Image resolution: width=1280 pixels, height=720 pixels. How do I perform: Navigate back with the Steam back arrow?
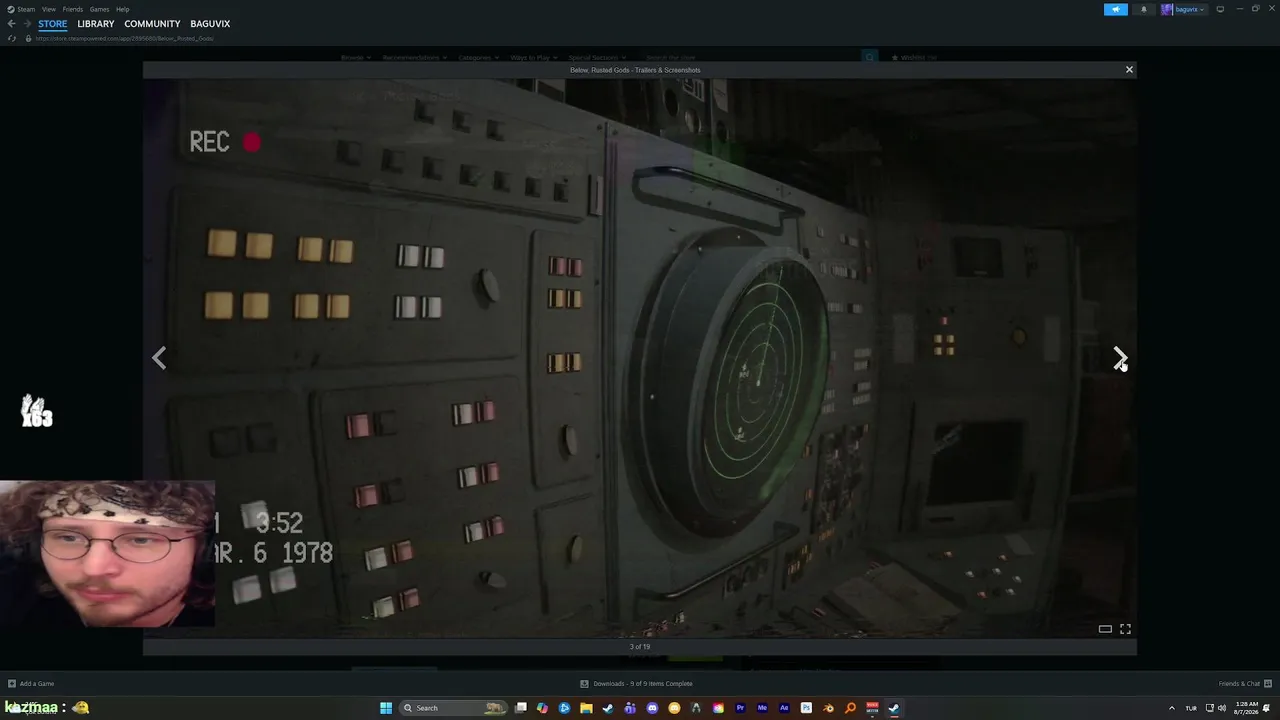pyautogui.click(x=11, y=24)
